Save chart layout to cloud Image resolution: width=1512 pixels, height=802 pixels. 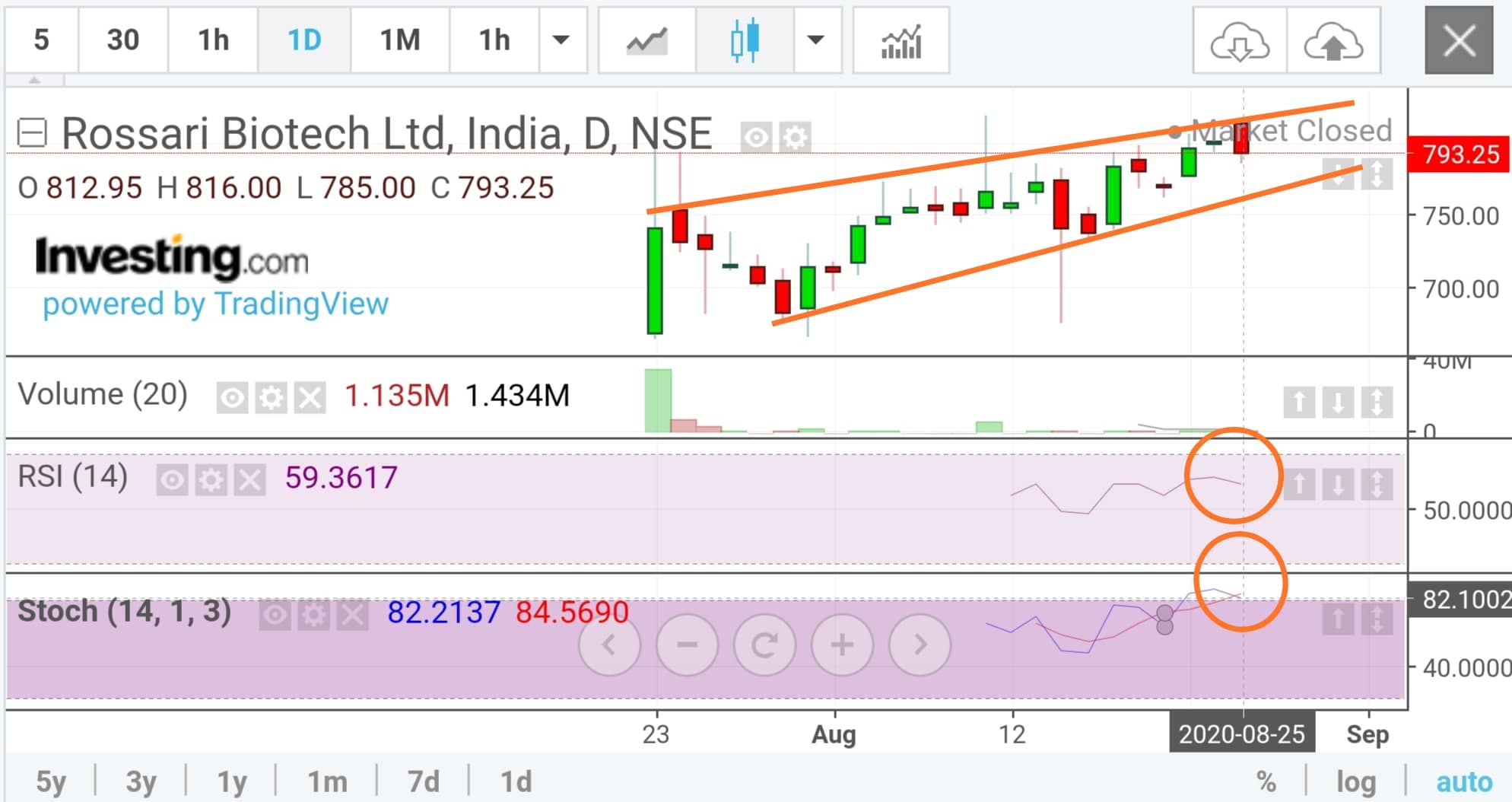1333,40
